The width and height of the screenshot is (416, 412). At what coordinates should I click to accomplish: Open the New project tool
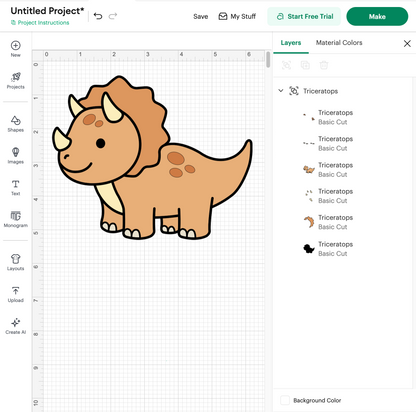coord(16,49)
